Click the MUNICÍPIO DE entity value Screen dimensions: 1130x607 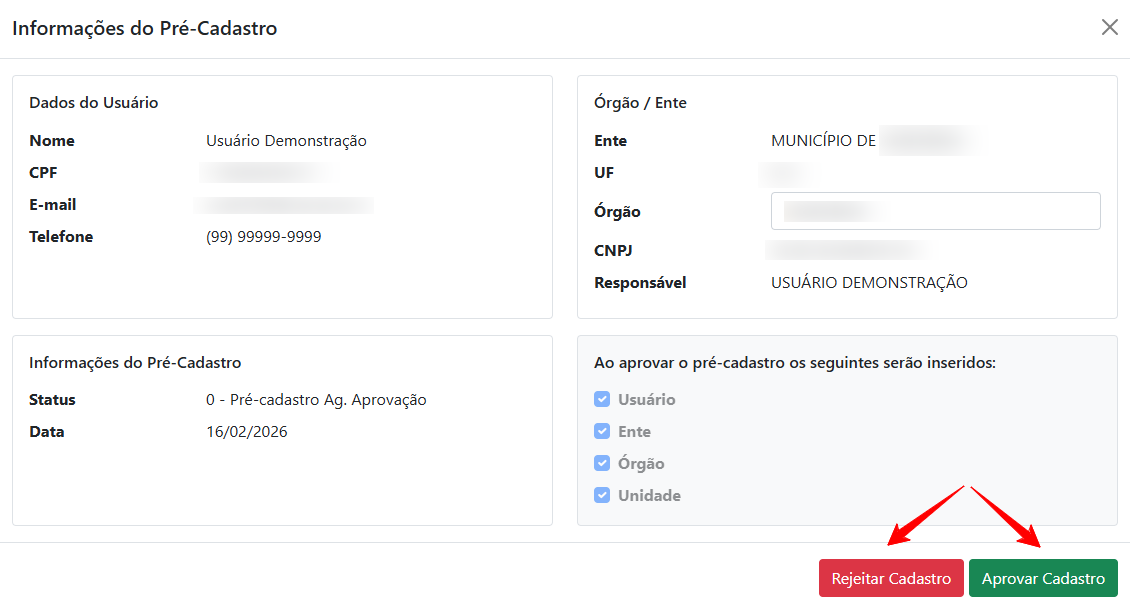823,141
